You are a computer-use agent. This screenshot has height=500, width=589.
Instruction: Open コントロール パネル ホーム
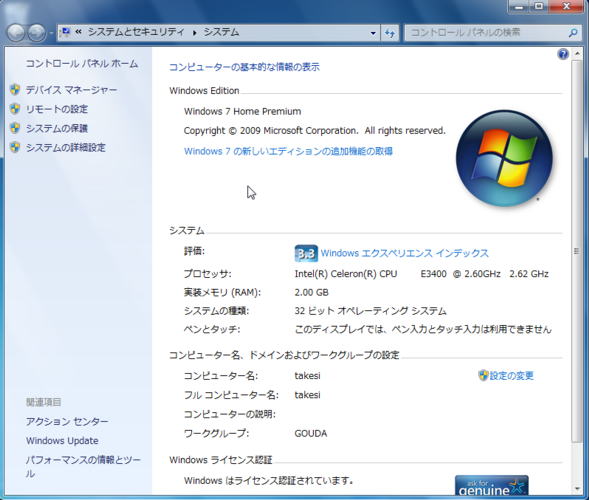(82, 63)
